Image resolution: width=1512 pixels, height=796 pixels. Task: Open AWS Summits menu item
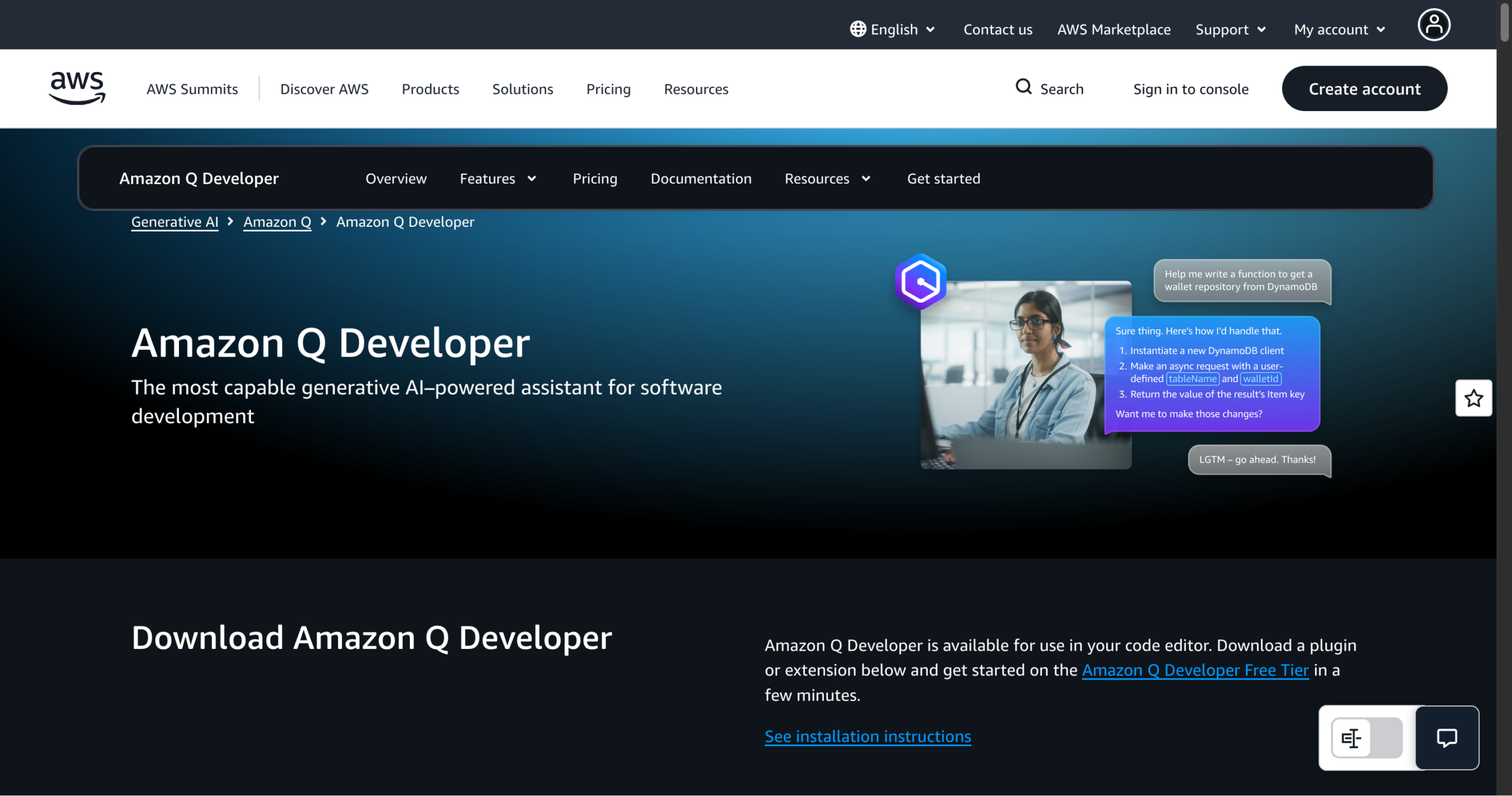(x=192, y=89)
